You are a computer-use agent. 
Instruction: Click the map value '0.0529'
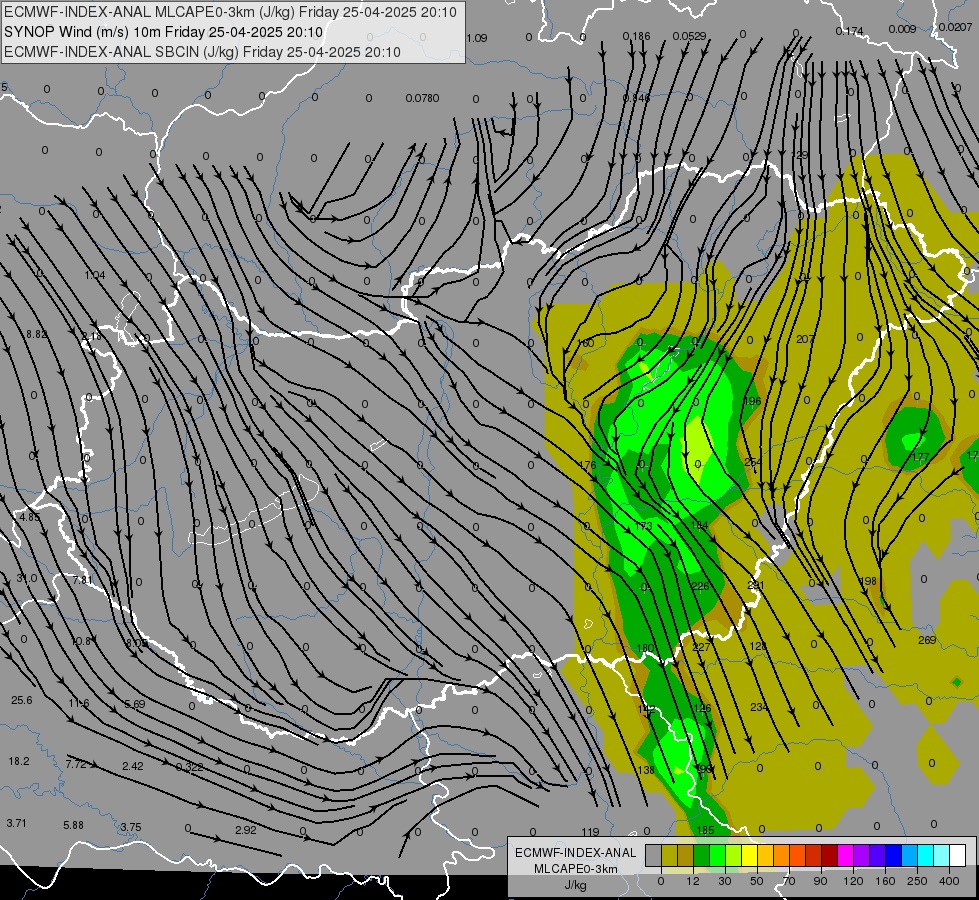point(689,36)
